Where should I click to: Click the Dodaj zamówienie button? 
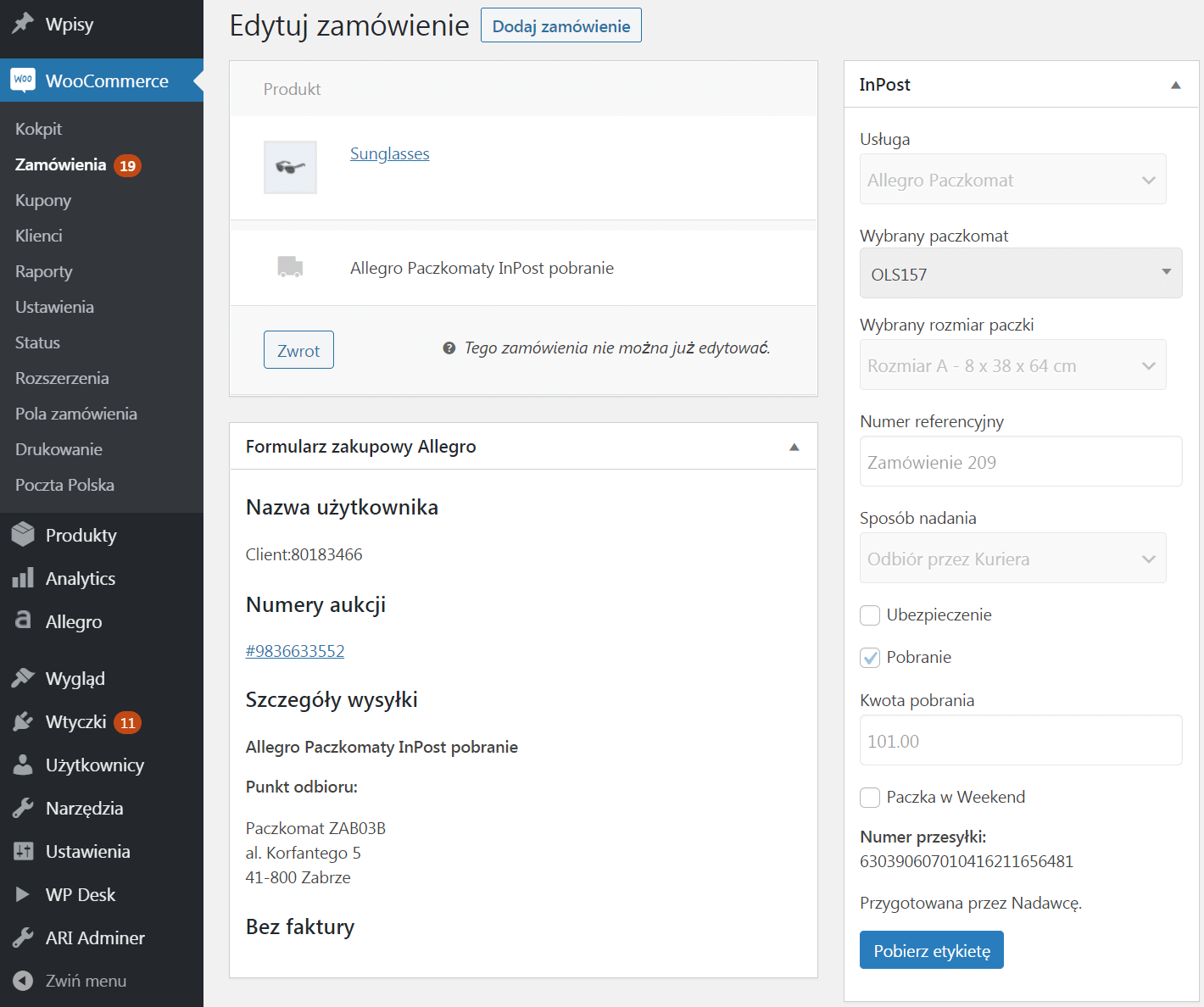pyautogui.click(x=561, y=25)
